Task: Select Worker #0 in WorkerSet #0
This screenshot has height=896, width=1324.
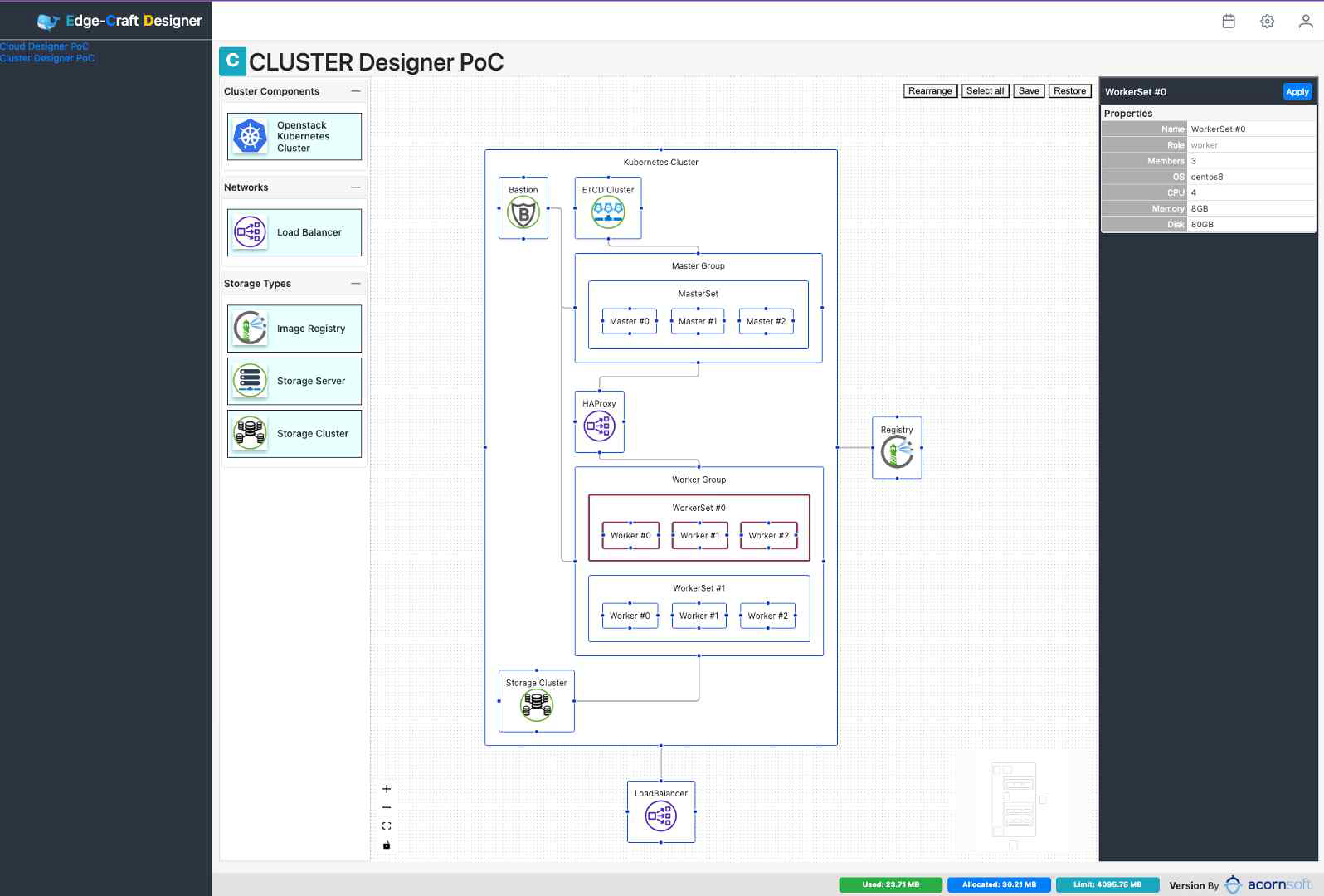Action: click(x=630, y=535)
